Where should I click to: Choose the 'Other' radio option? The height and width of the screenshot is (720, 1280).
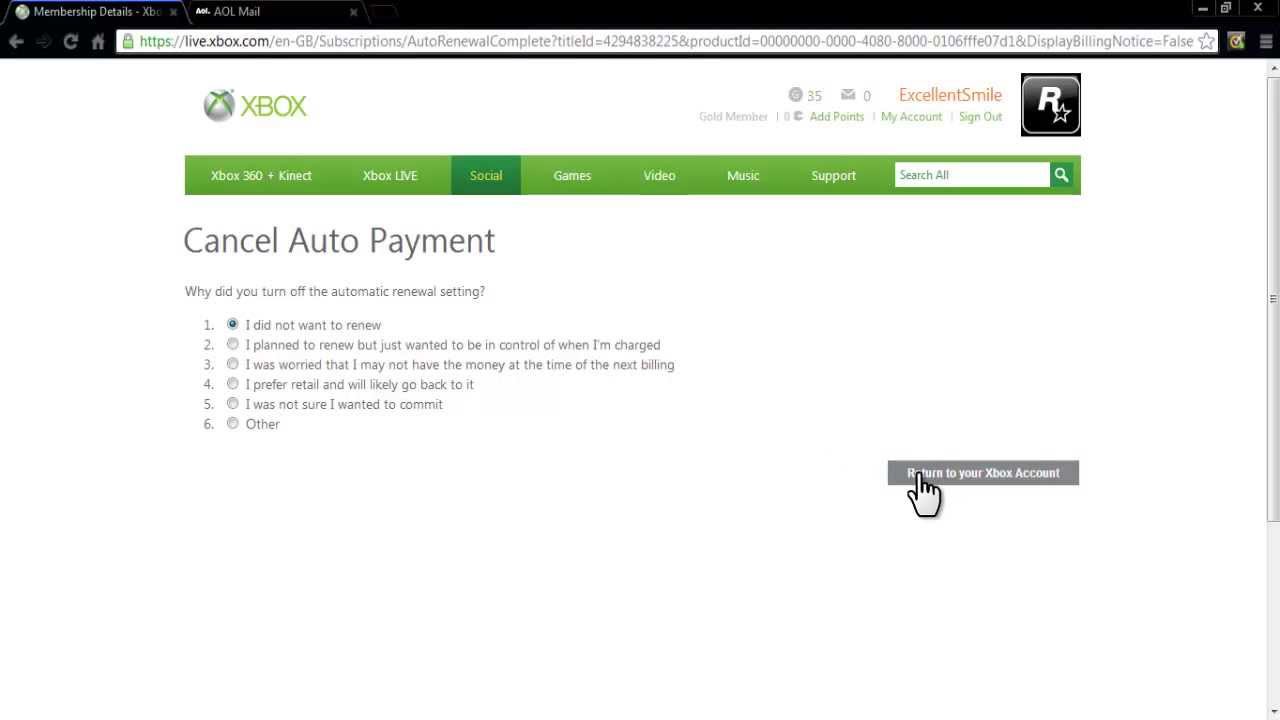click(x=232, y=423)
